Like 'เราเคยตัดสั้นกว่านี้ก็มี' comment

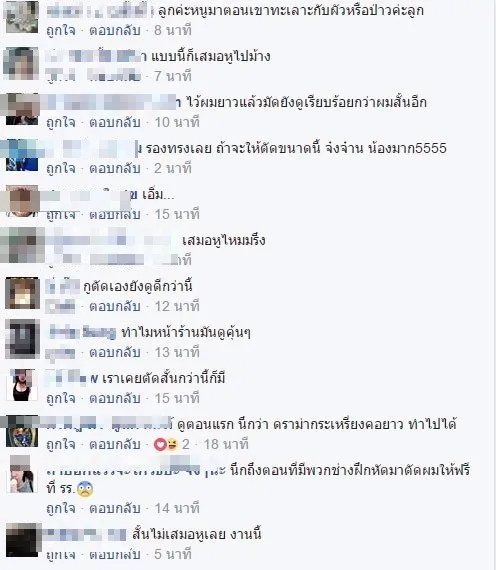point(61,398)
